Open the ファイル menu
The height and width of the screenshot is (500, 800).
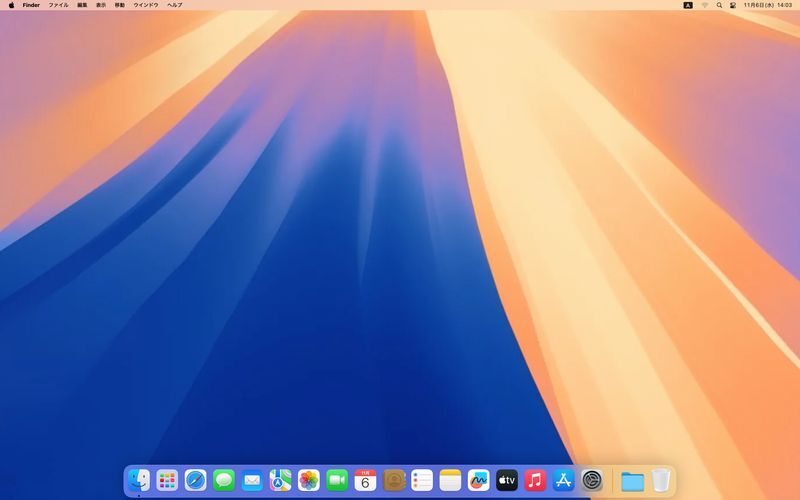(59, 5)
